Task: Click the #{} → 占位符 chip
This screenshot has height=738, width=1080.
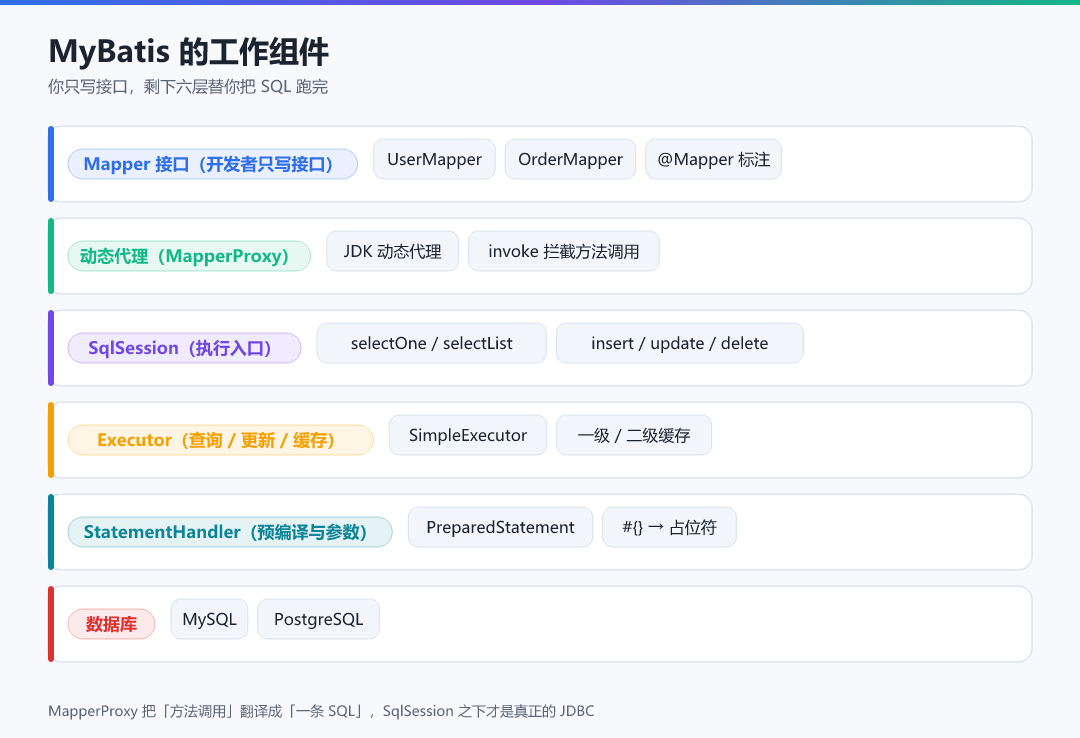Action: 669,527
